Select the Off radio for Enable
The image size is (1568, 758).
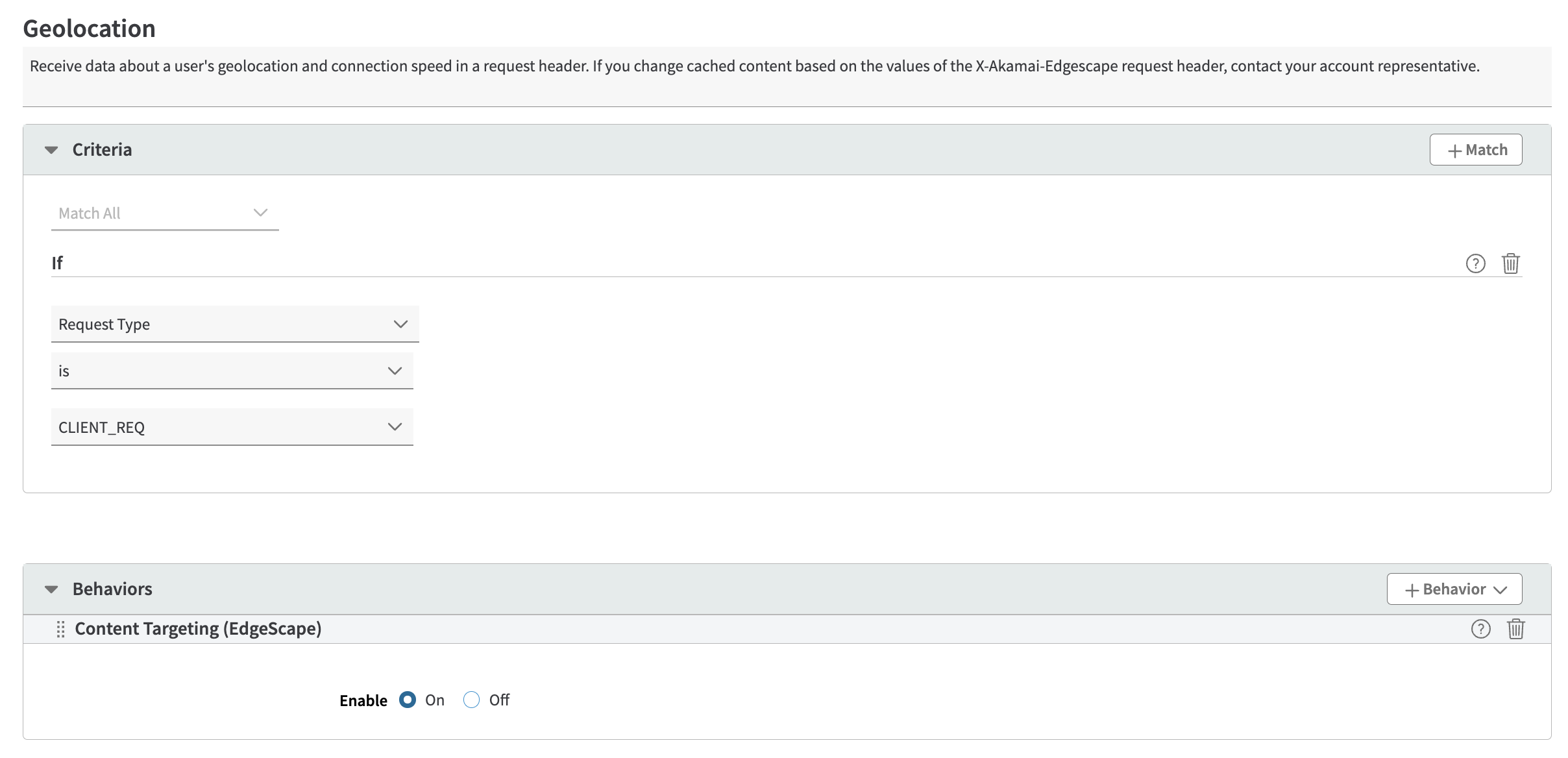click(471, 700)
